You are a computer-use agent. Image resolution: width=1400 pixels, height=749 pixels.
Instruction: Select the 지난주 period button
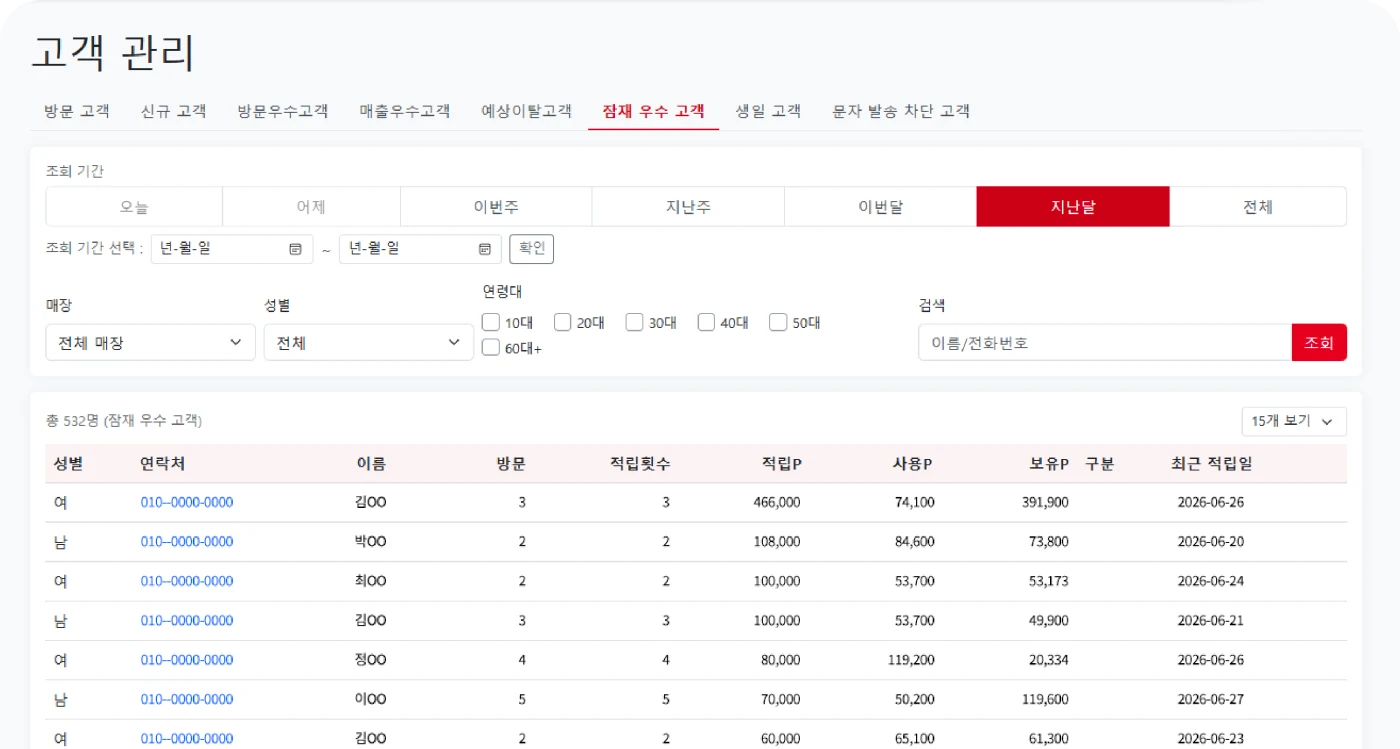point(688,207)
